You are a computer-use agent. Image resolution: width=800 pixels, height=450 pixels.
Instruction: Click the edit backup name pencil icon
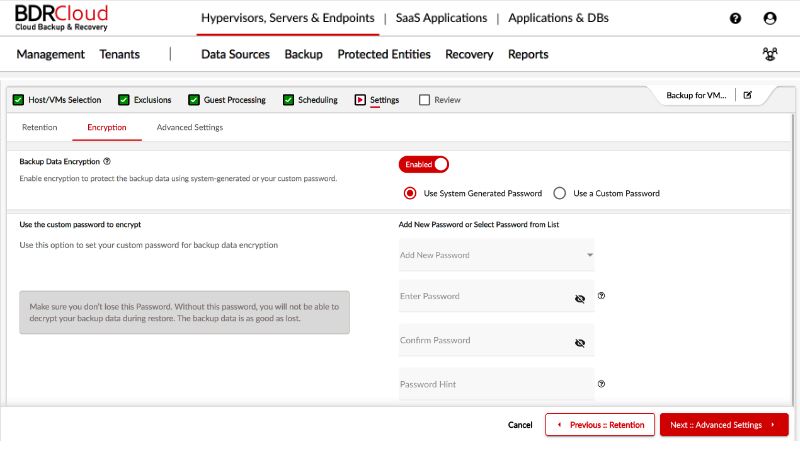(x=747, y=95)
